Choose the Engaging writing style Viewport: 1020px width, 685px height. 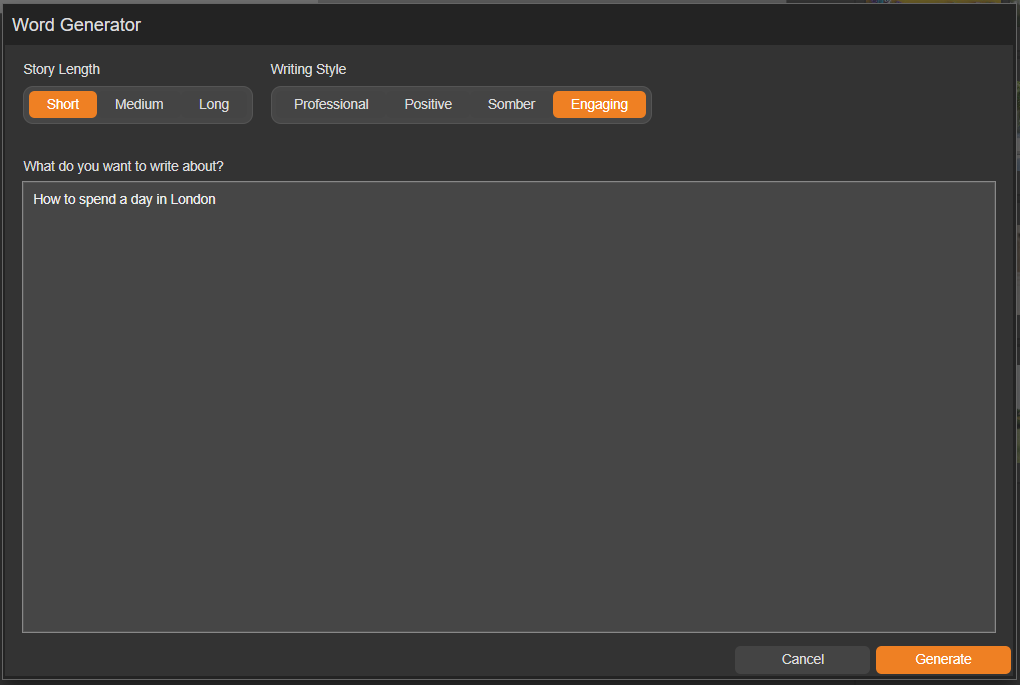tap(599, 104)
